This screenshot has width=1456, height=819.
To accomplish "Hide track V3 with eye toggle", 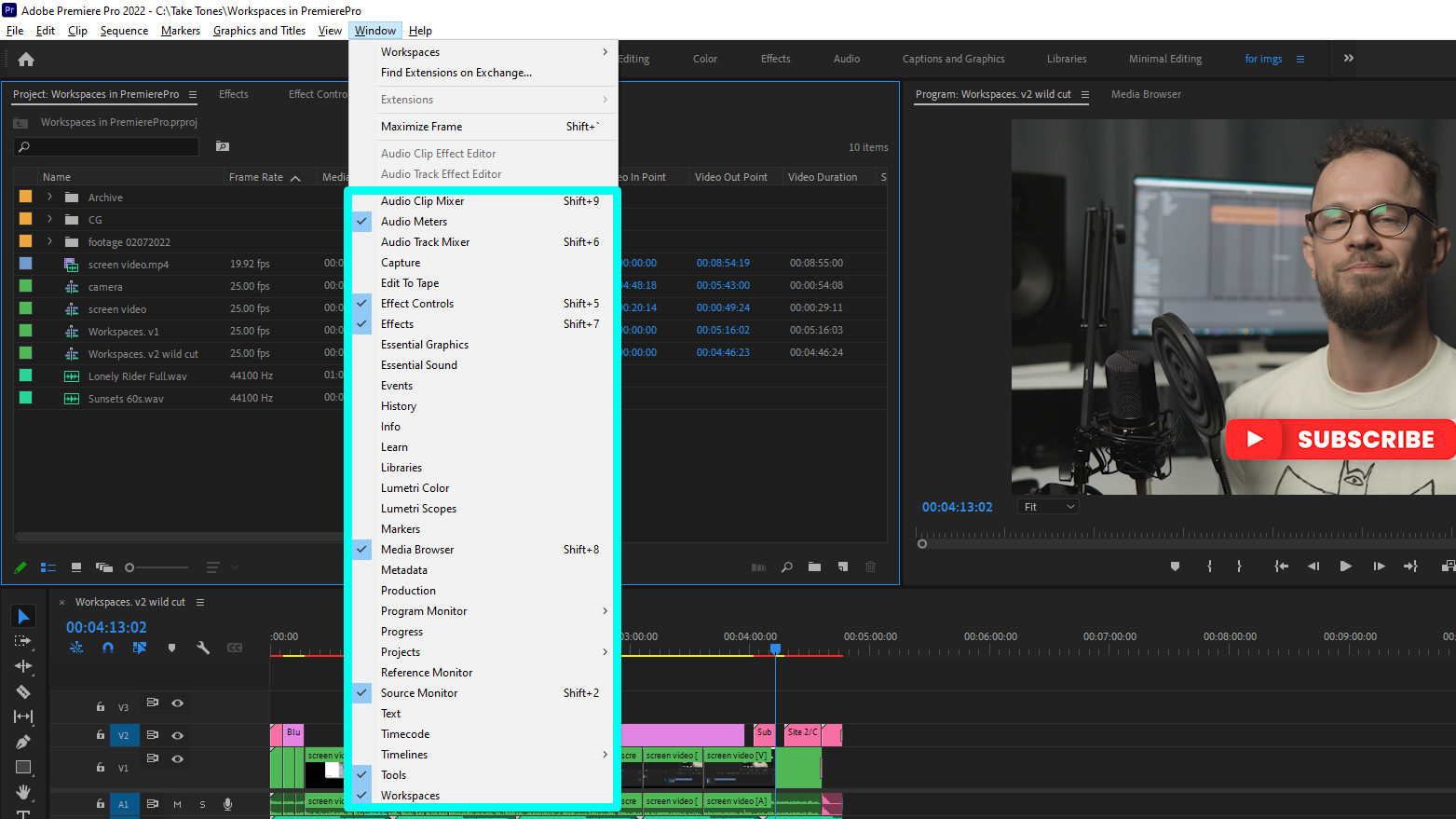I will pos(177,703).
